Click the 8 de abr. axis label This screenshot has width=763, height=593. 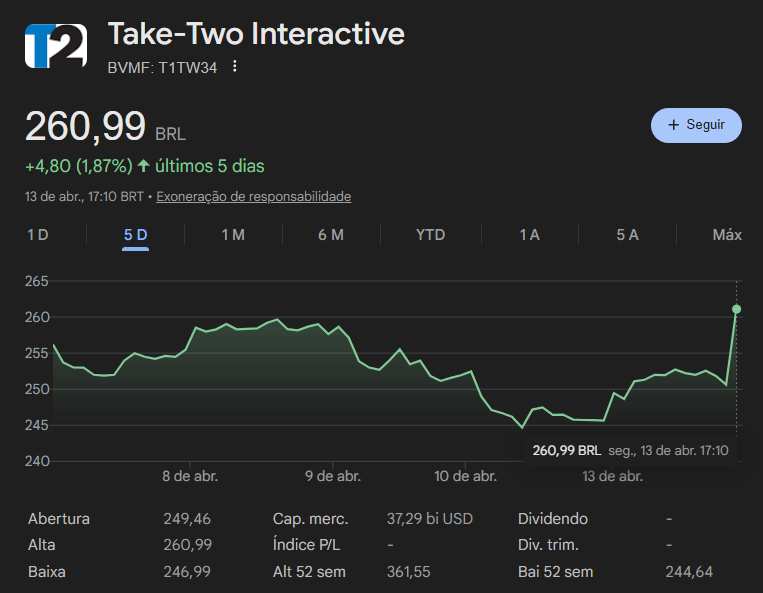(x=190, y=477)
